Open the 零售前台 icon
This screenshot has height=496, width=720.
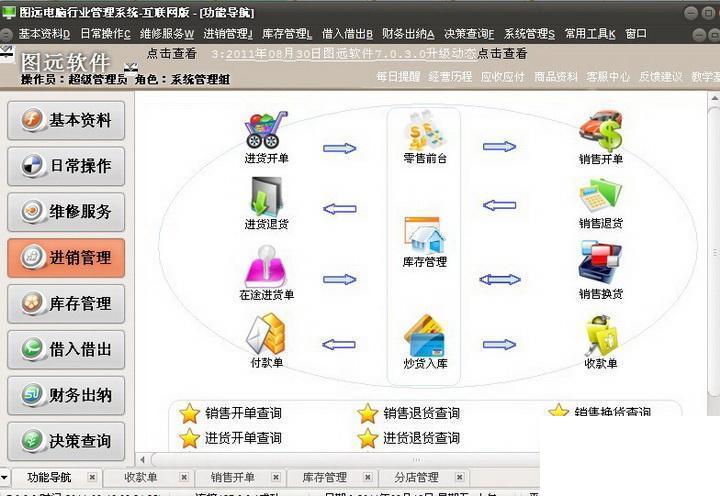click(425, 130)
